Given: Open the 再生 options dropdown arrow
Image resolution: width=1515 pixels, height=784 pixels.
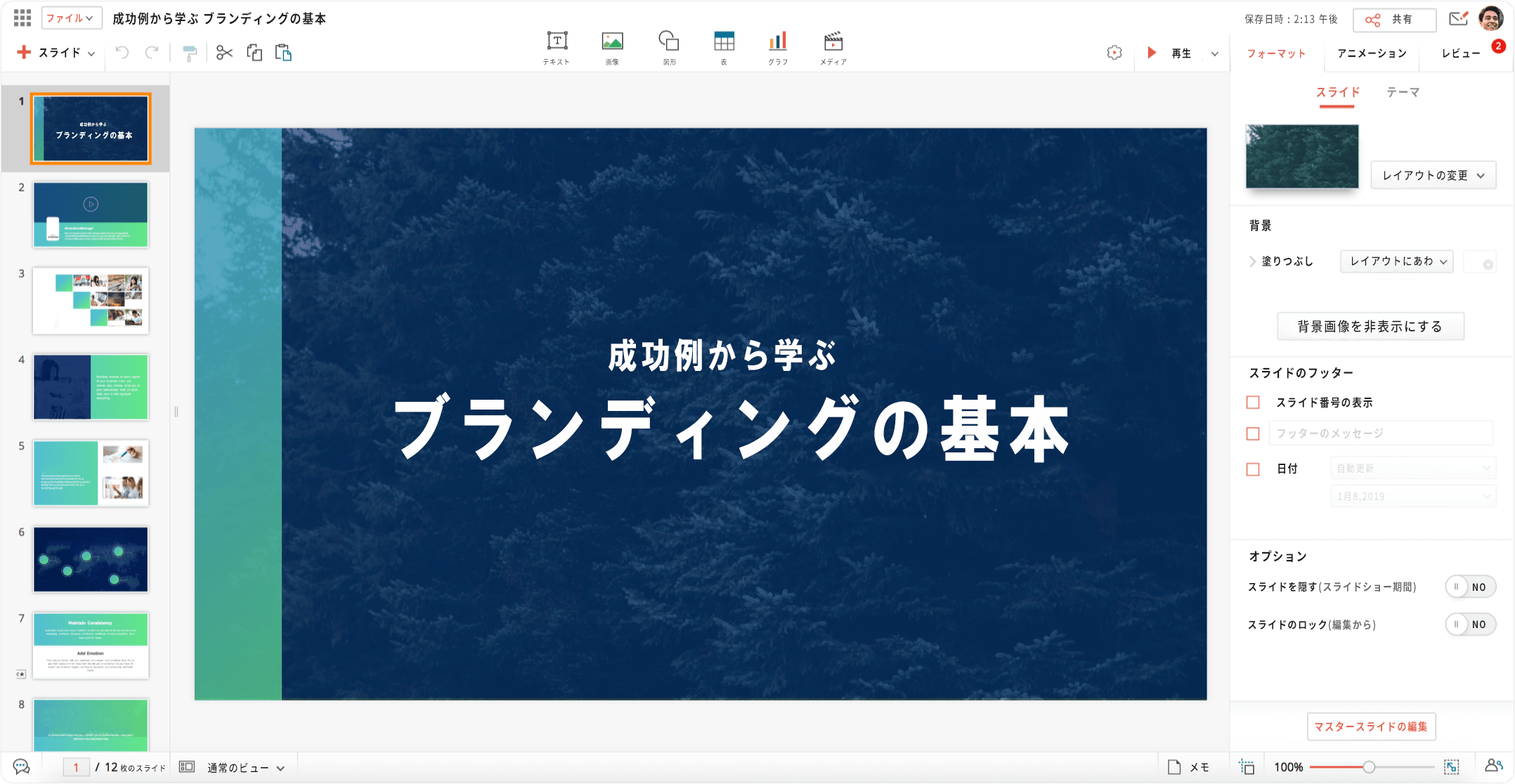Looking at the screenshot, I should pyautogui.click(x=1214, y=53).
